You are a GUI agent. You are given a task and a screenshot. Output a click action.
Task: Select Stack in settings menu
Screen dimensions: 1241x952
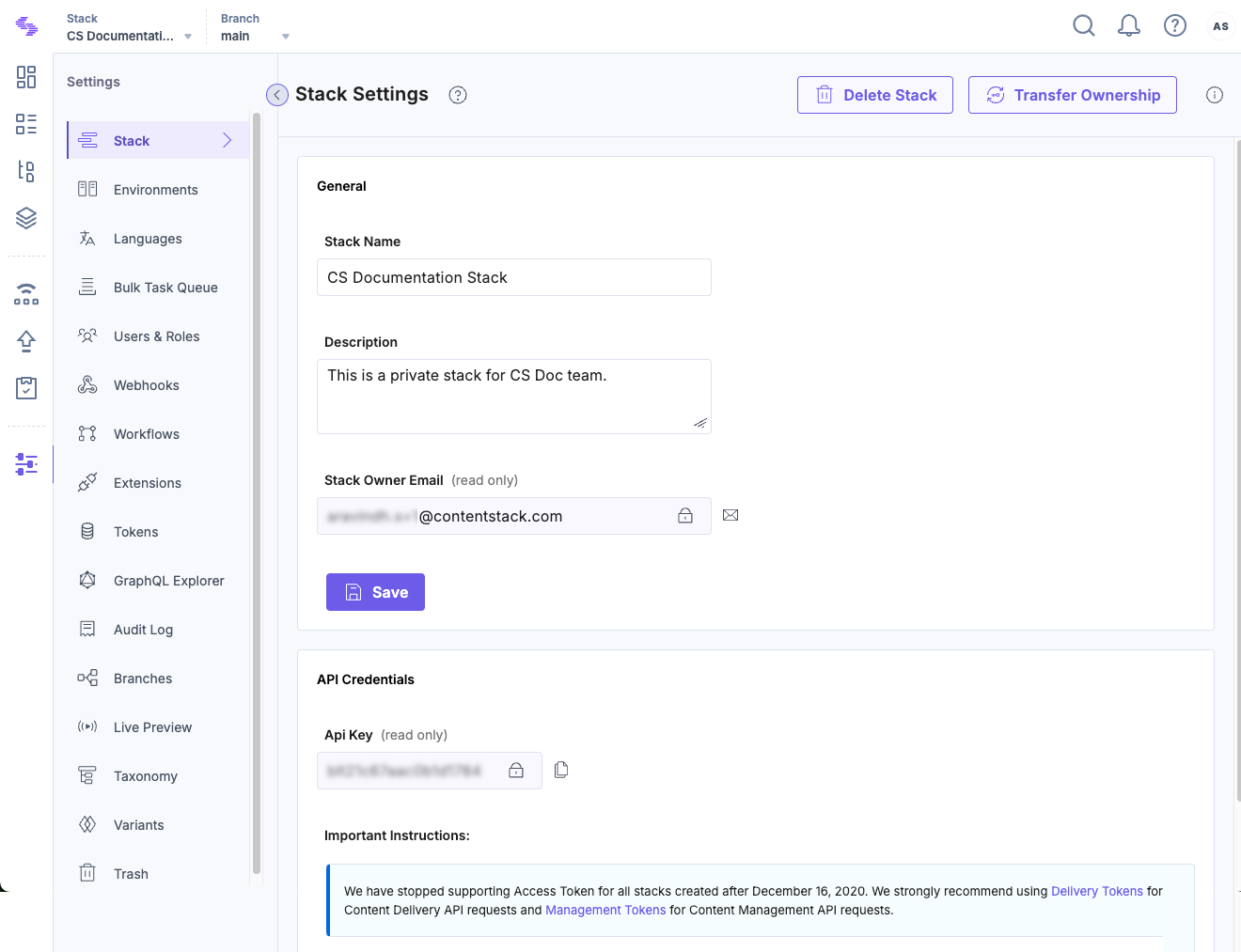pyautogui.click(x=158, y=140)
